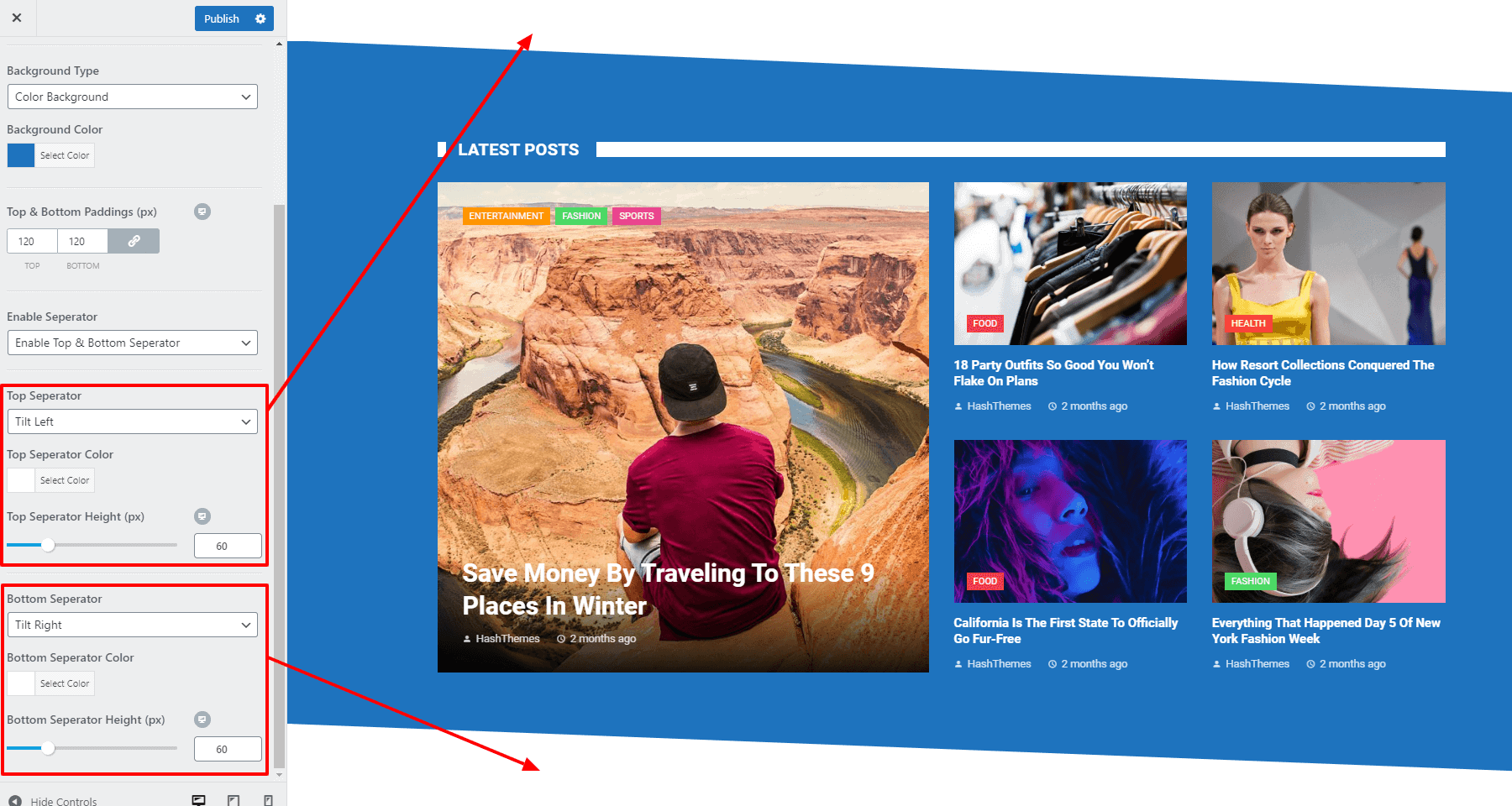Click the Top Seperator Color swatch

click(21, 480)
